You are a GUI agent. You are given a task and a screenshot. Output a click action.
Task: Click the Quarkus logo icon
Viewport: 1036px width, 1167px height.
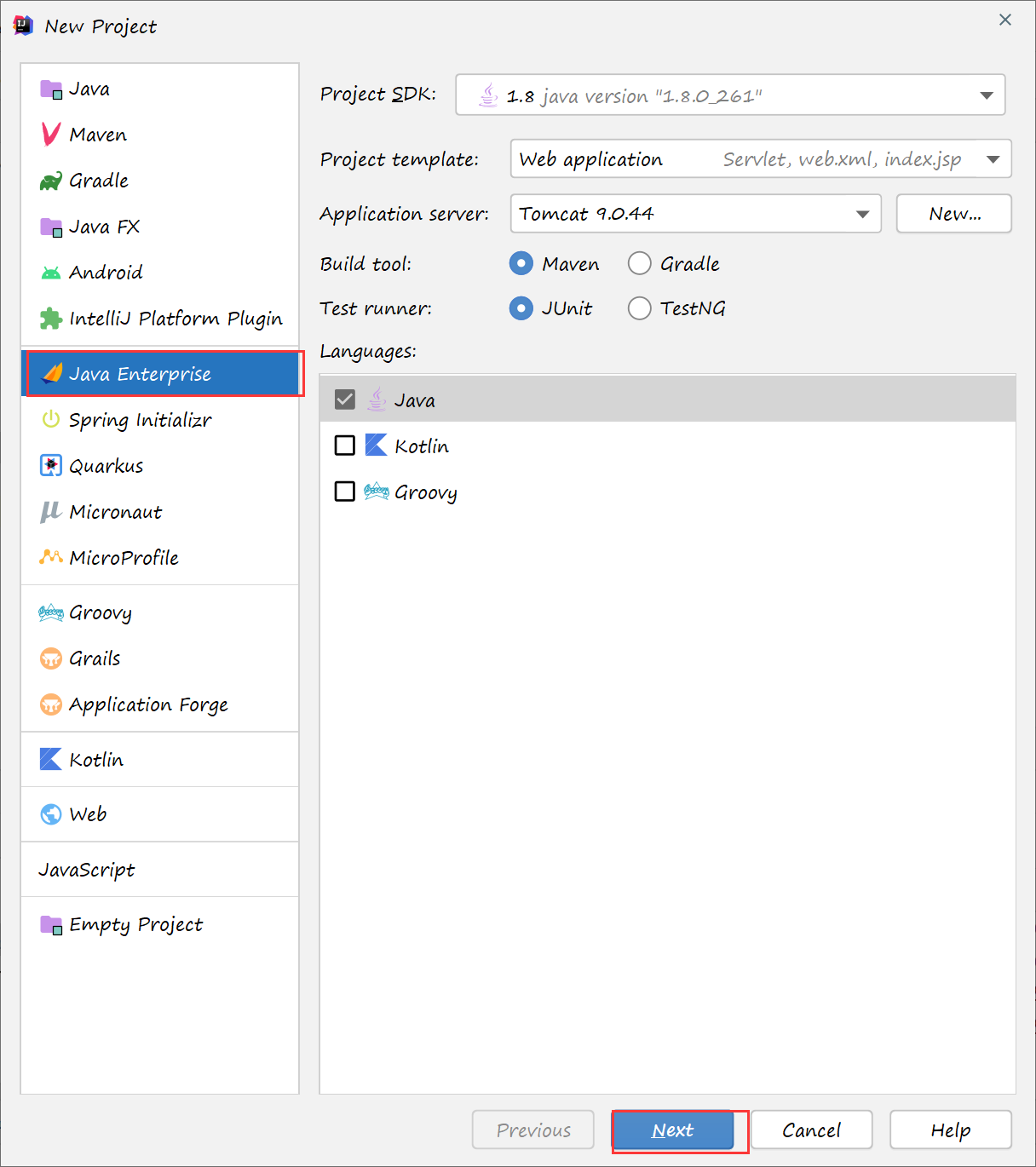pos(51,465)
